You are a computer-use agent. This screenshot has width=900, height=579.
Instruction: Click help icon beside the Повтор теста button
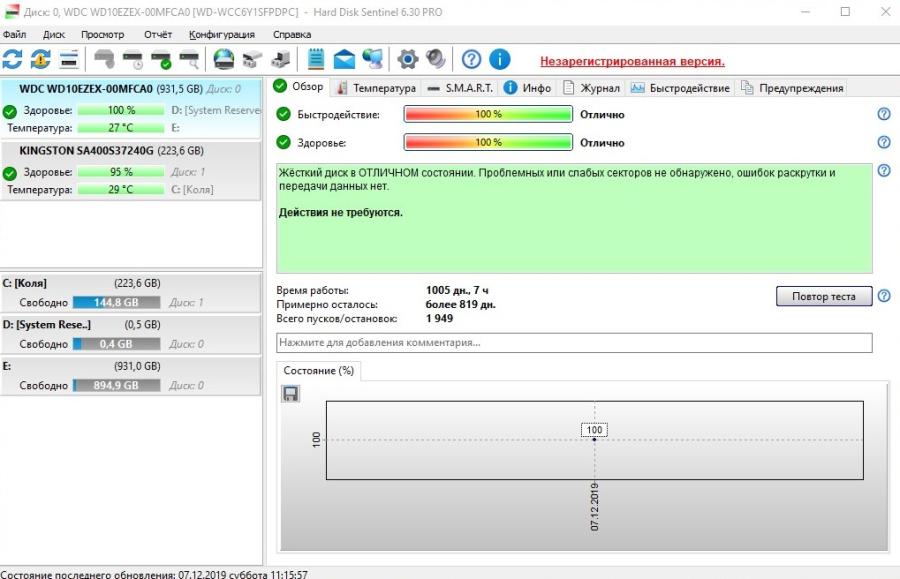(883, 296)
